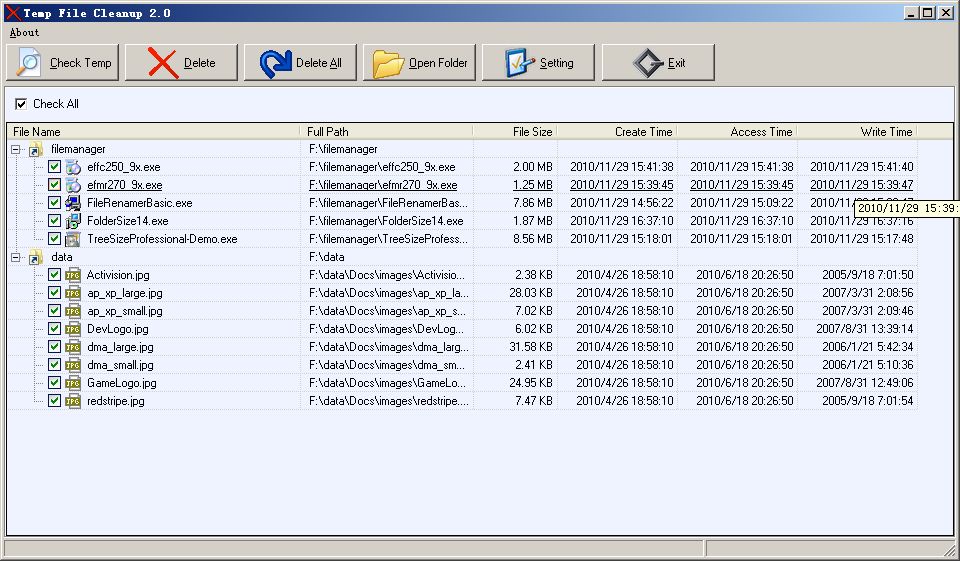The height and width of the screenshot is (561, 960).
Task: Click the FileRenamerBasic.exe file icon
Action: [x=73, y=203]
